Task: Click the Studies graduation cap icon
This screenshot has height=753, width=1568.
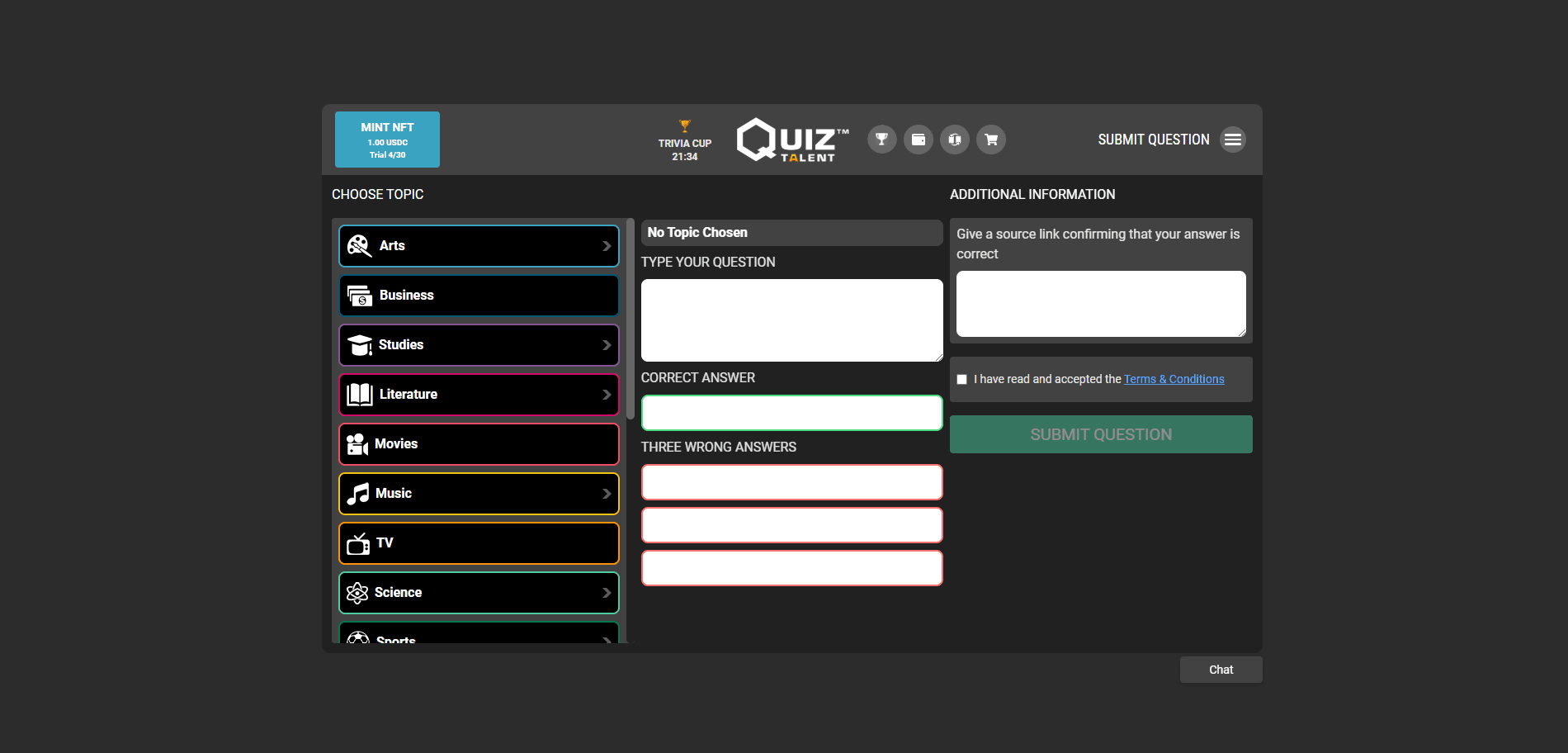Action: 359,345
